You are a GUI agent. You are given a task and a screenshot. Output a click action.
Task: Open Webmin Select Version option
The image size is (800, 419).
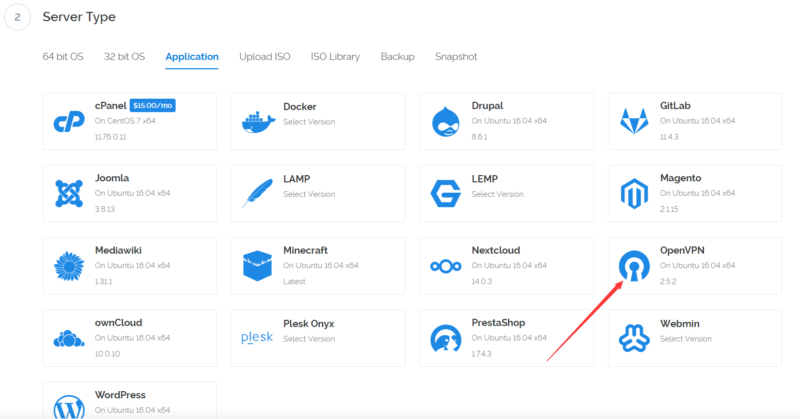685,338
